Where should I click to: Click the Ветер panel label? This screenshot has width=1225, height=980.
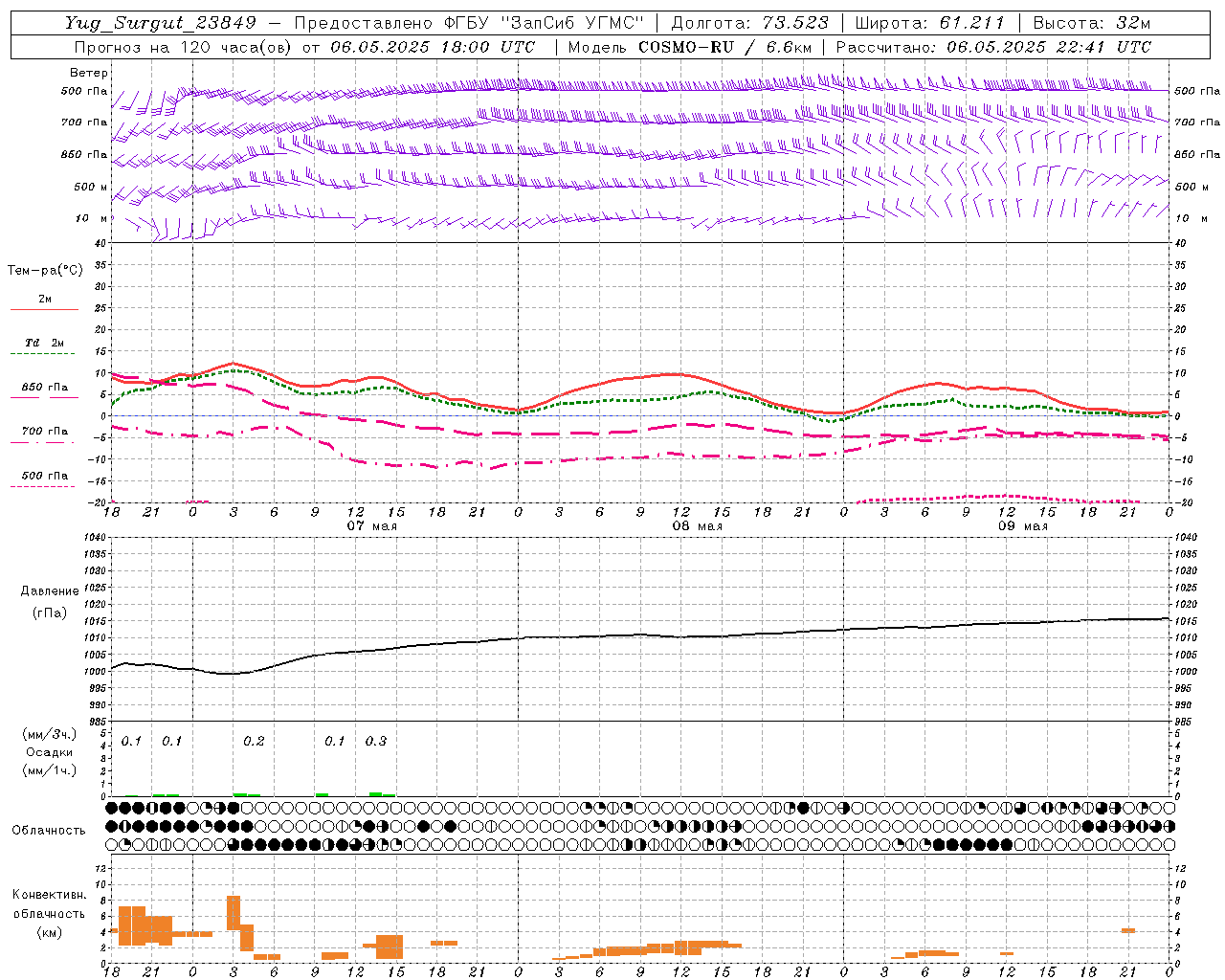89,73
